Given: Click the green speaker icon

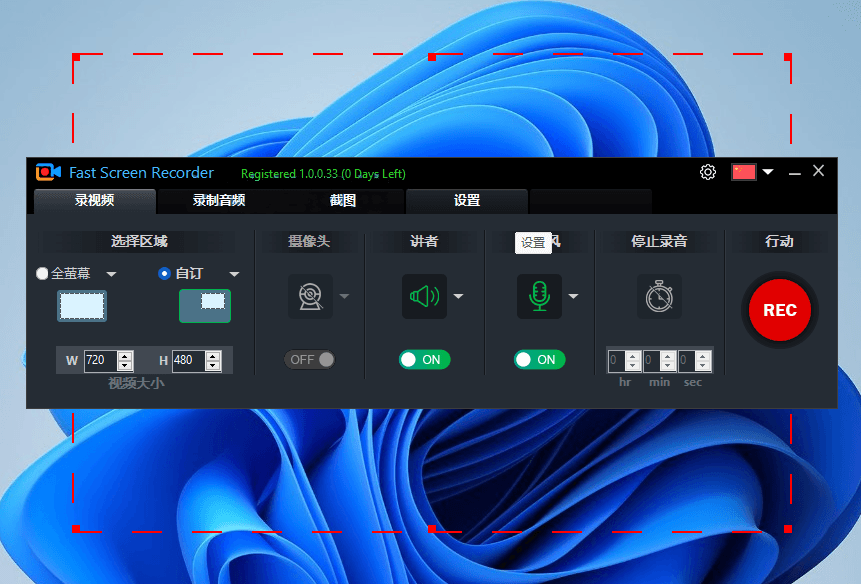Looking at the screenshot, I should pos(424,296).
